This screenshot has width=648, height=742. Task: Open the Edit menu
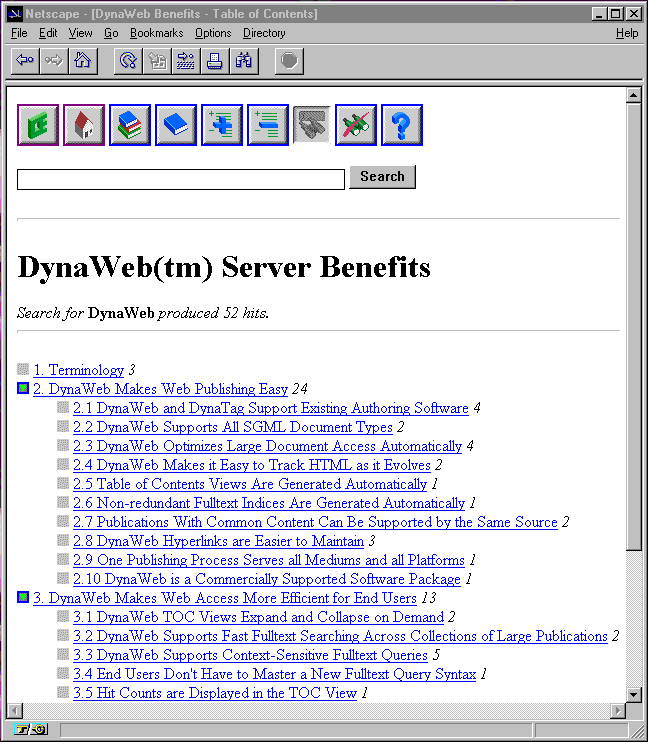click(48, 33)
